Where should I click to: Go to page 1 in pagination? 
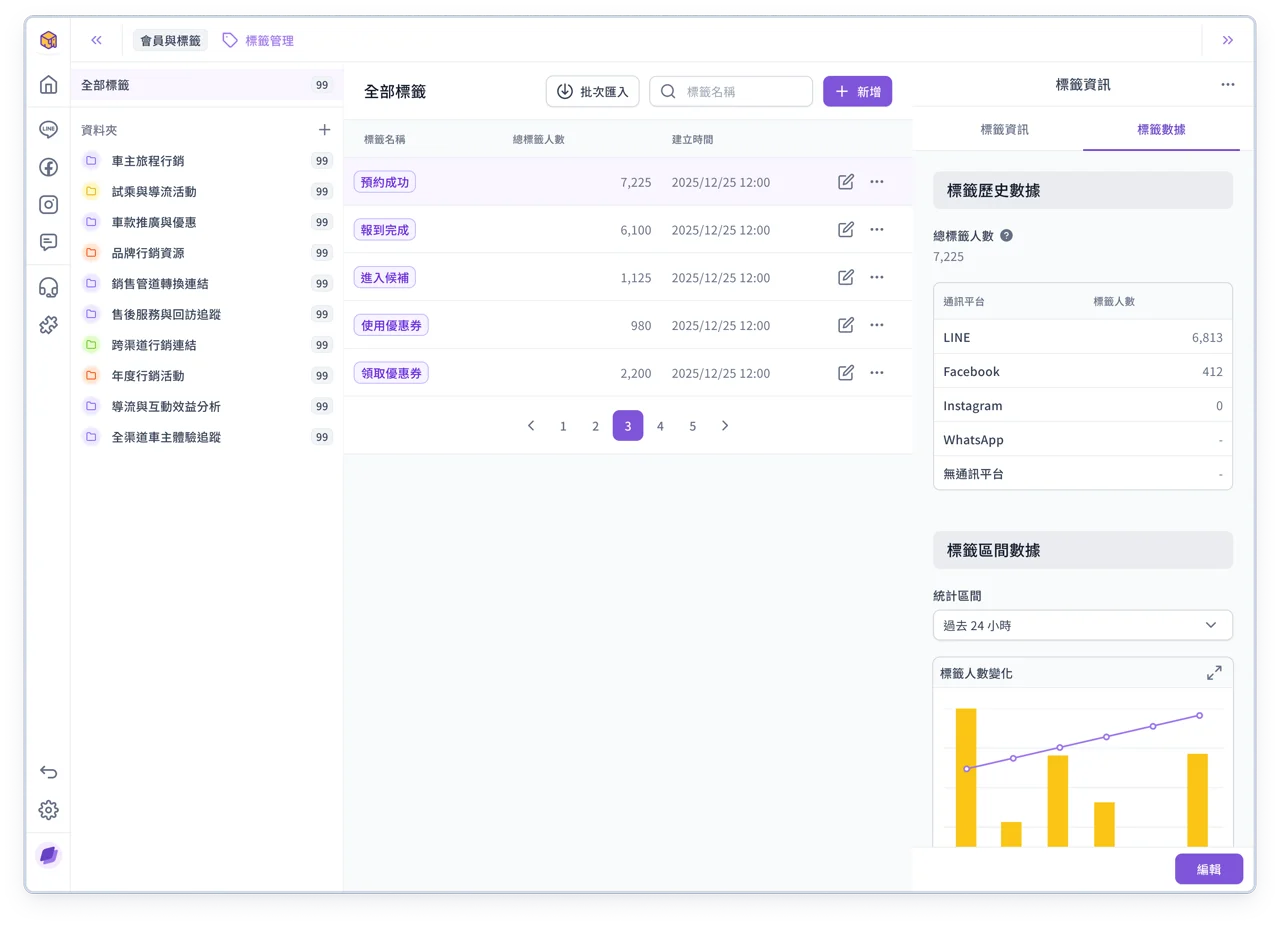563,426
